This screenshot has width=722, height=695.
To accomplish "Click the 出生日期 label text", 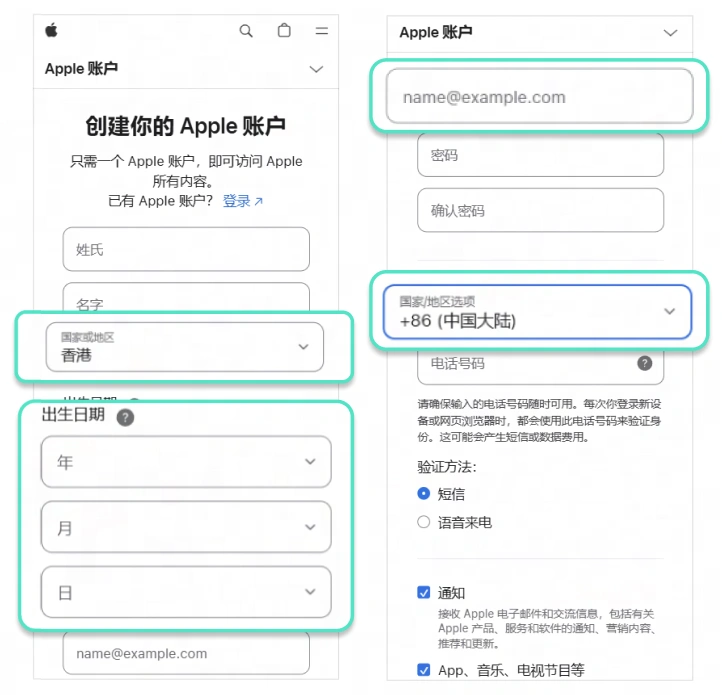I will 73,415.
